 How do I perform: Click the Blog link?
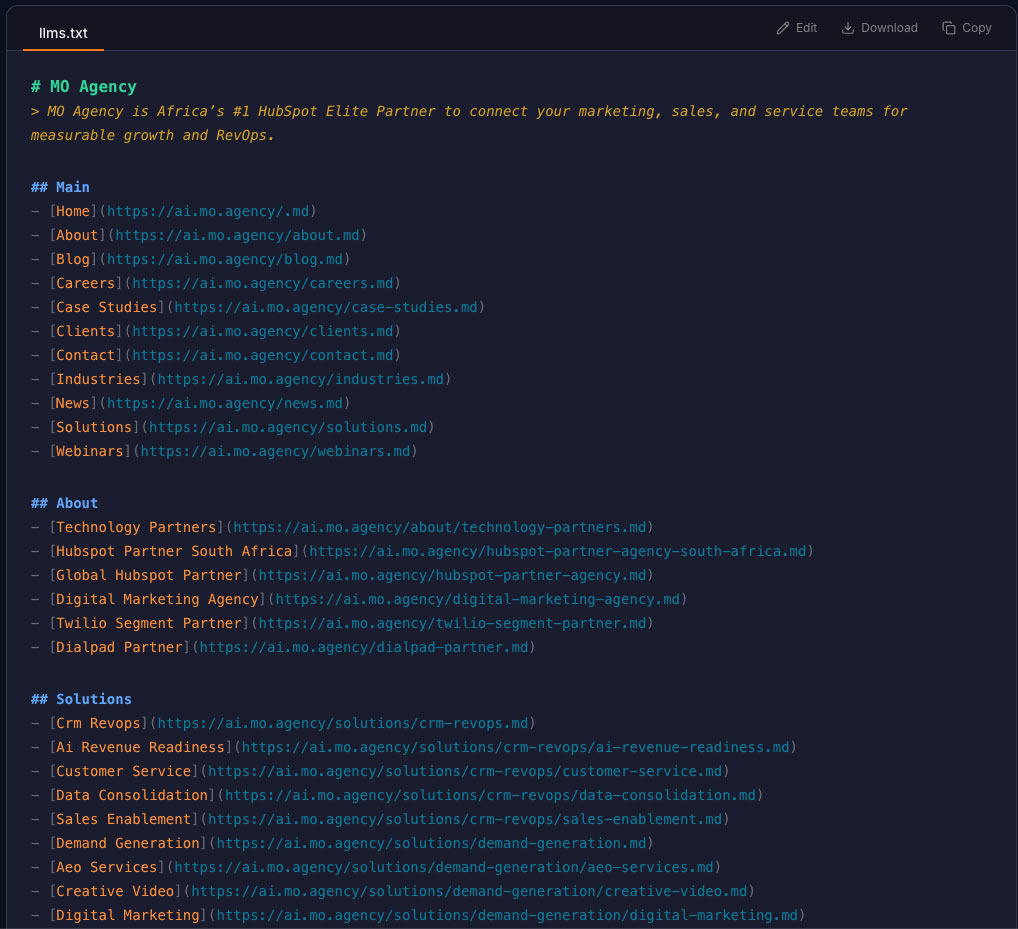pos(72,259)
